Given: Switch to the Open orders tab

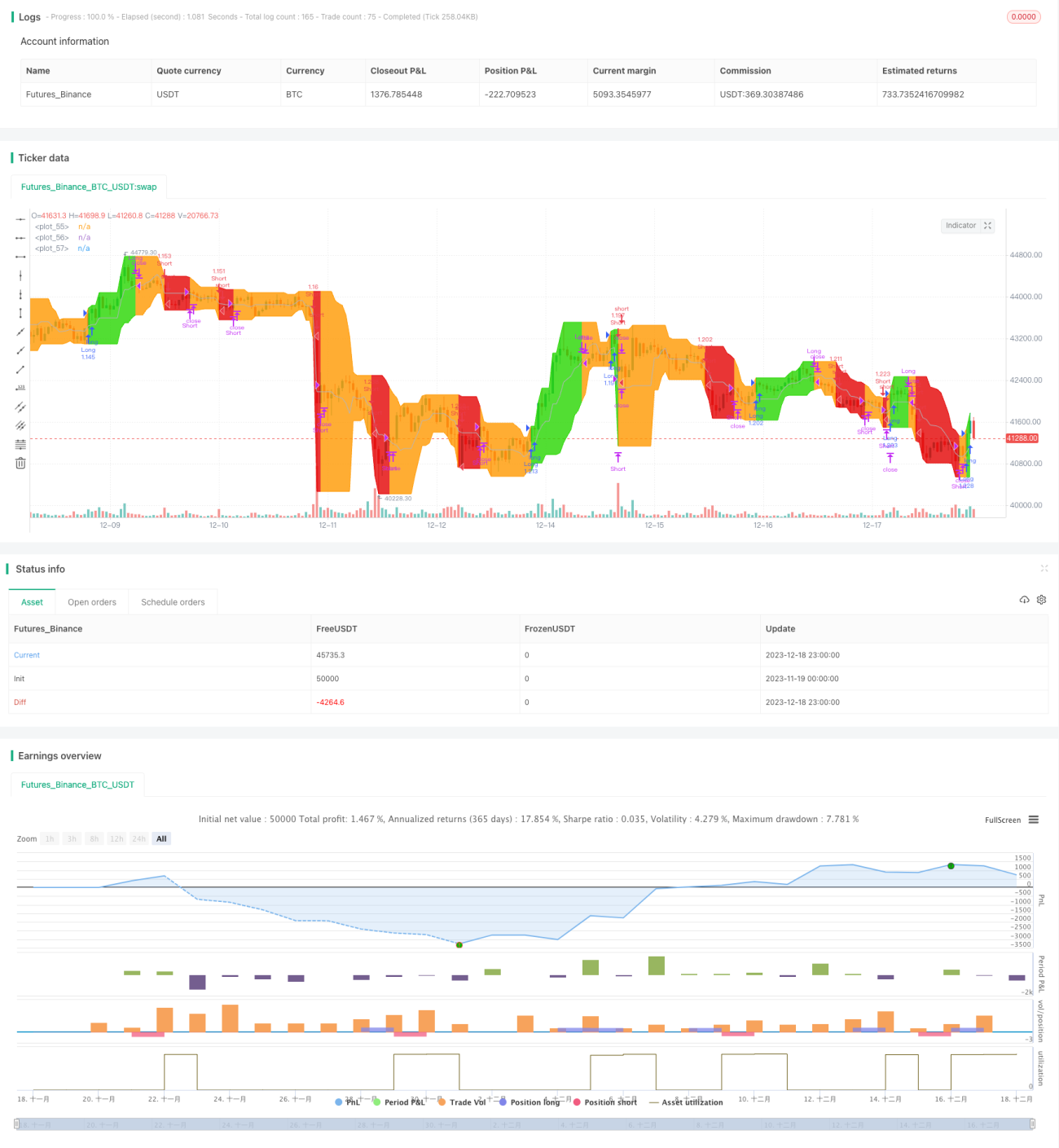Looking at the screenshot, I should pyautogui.click(x=92, y=602).
